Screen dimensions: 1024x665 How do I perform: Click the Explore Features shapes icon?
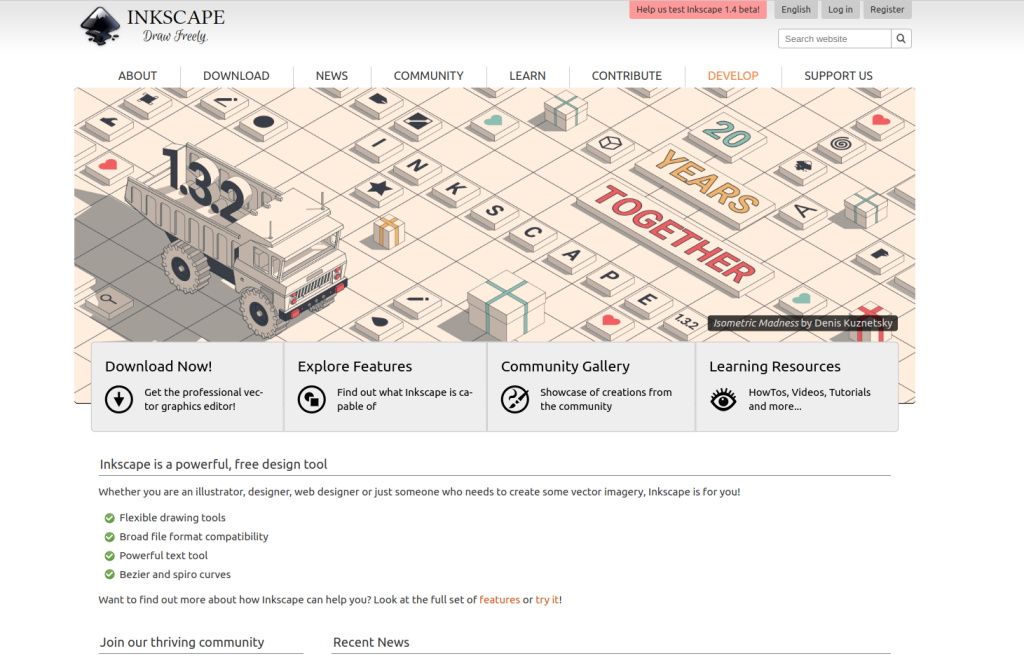tap(312, 400)
